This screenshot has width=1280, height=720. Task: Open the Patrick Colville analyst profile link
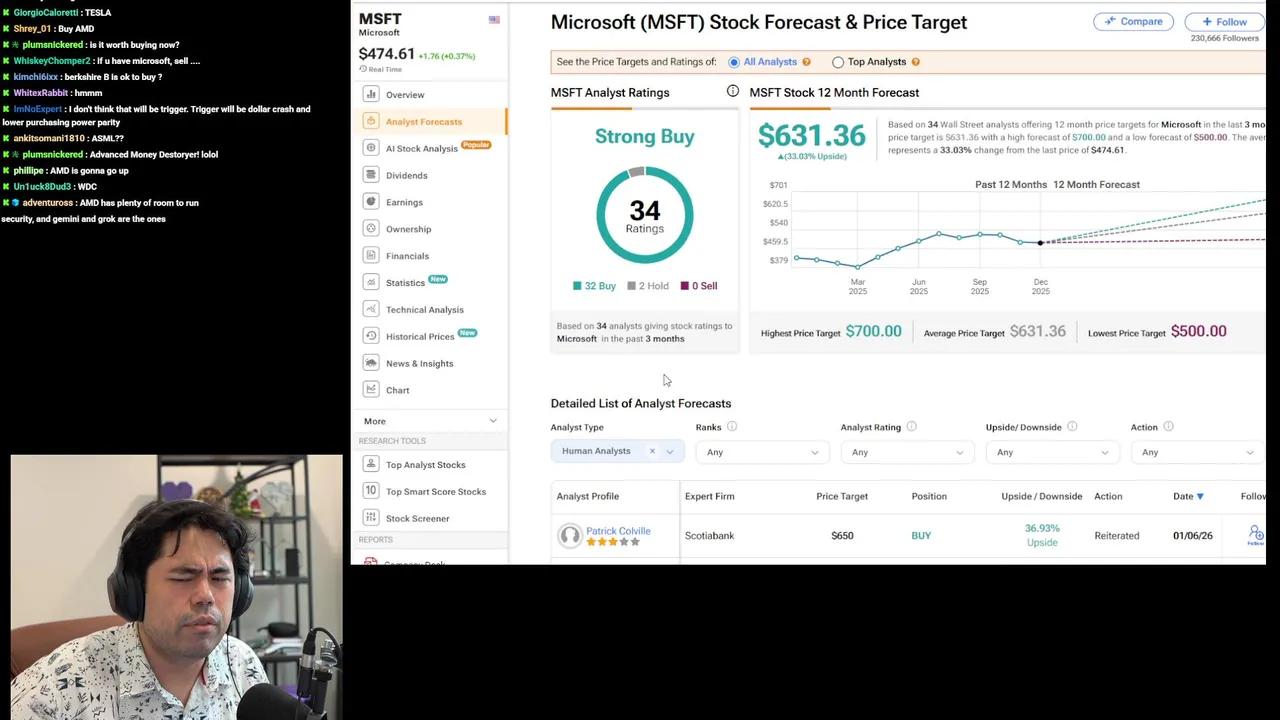tap(618, 531)
